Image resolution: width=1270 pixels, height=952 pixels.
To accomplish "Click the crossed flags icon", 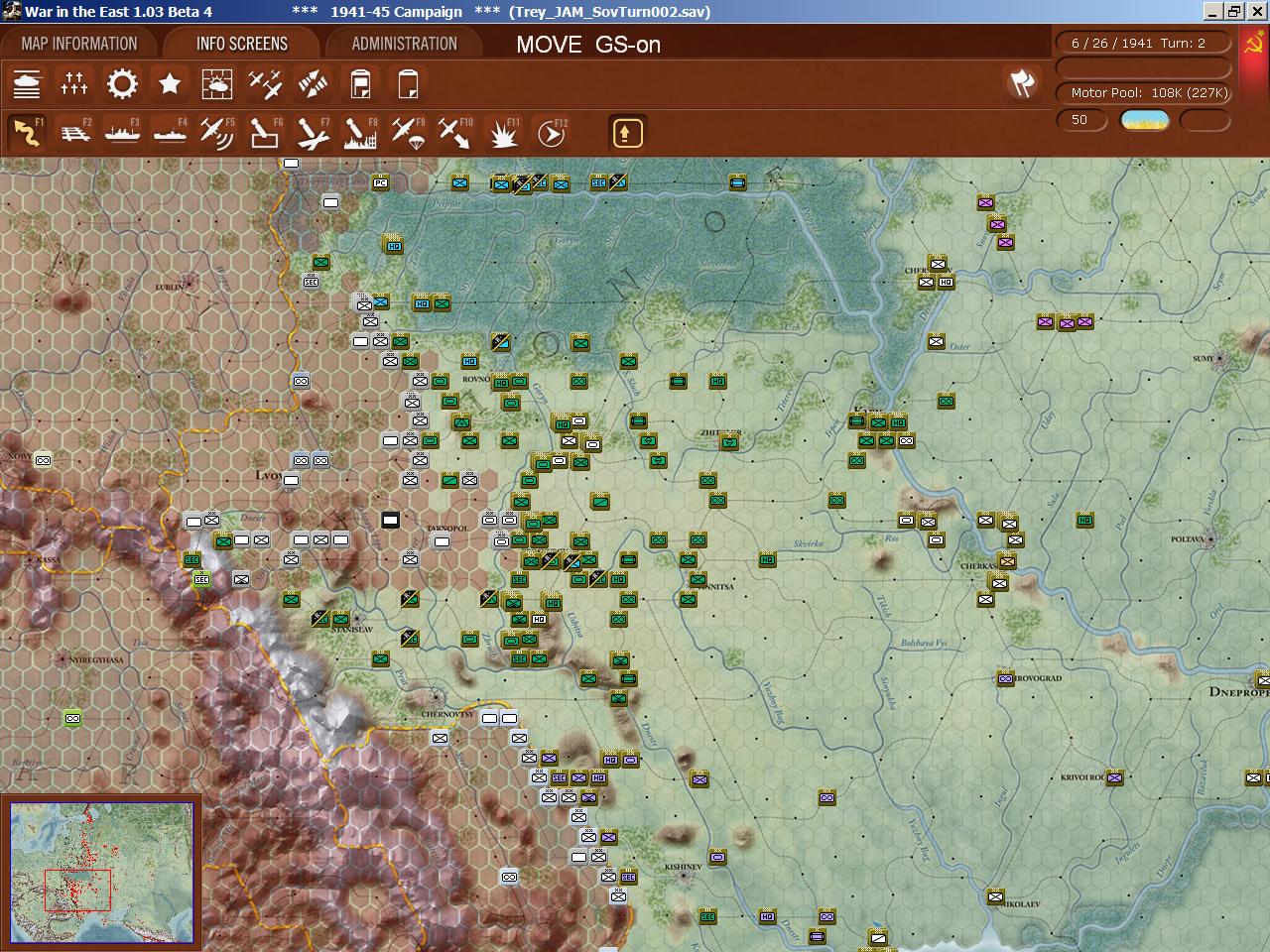I will pyautogui.click(x=1022, y=84).
